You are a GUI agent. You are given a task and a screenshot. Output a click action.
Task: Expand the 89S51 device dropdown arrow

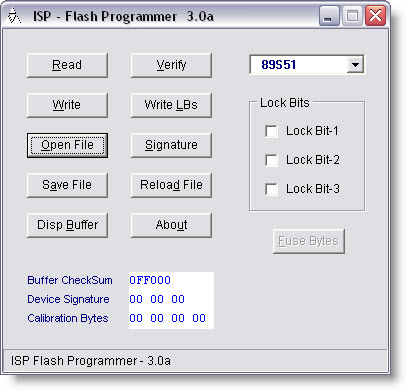(x=355, y=65)
